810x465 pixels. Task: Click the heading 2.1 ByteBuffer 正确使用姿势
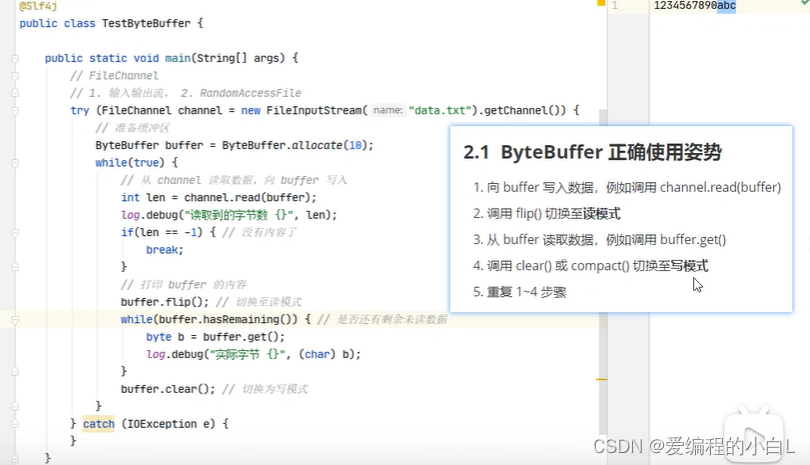593,152
